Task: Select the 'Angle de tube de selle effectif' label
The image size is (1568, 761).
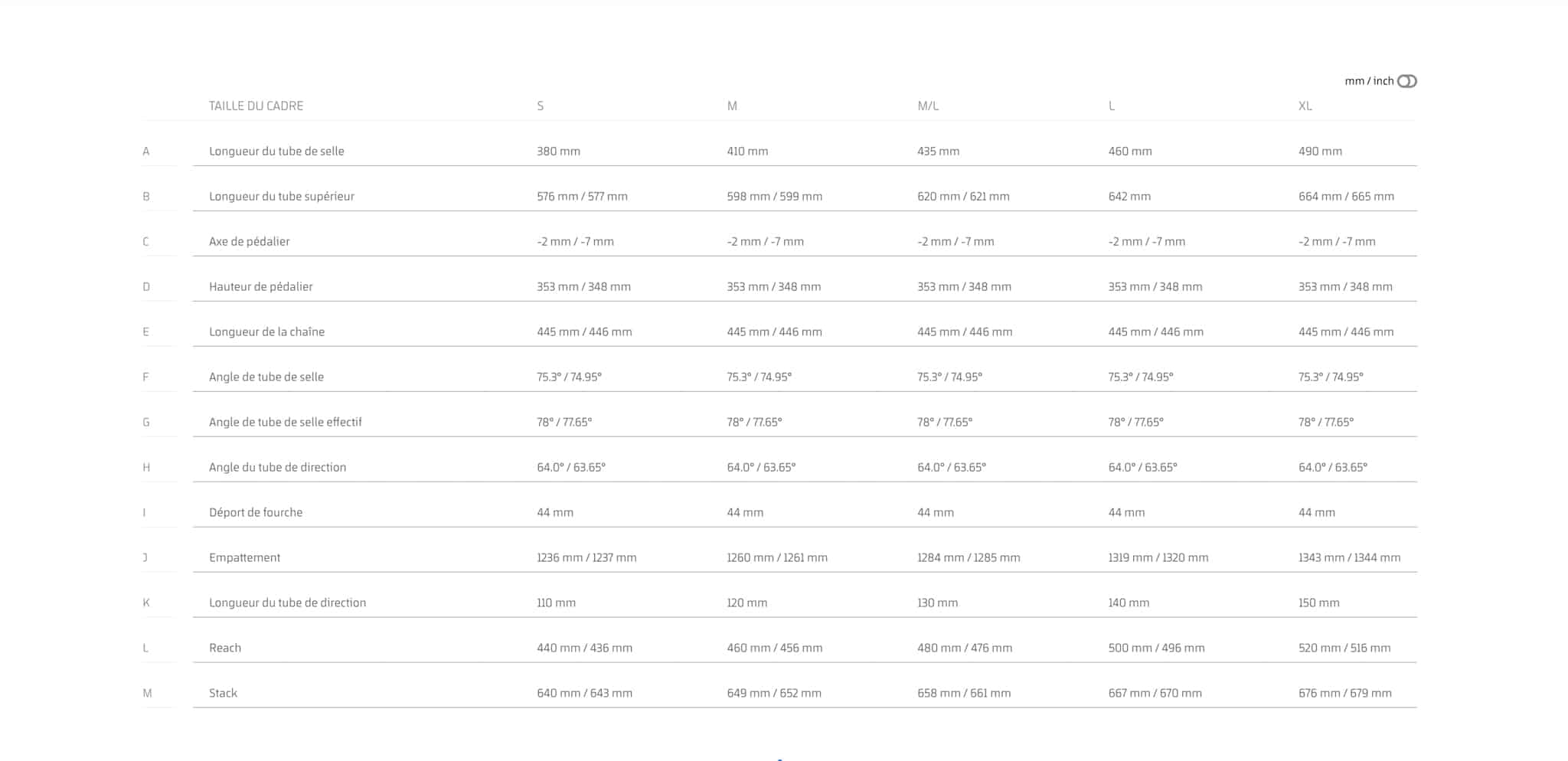Action: (x=285, y=422)
